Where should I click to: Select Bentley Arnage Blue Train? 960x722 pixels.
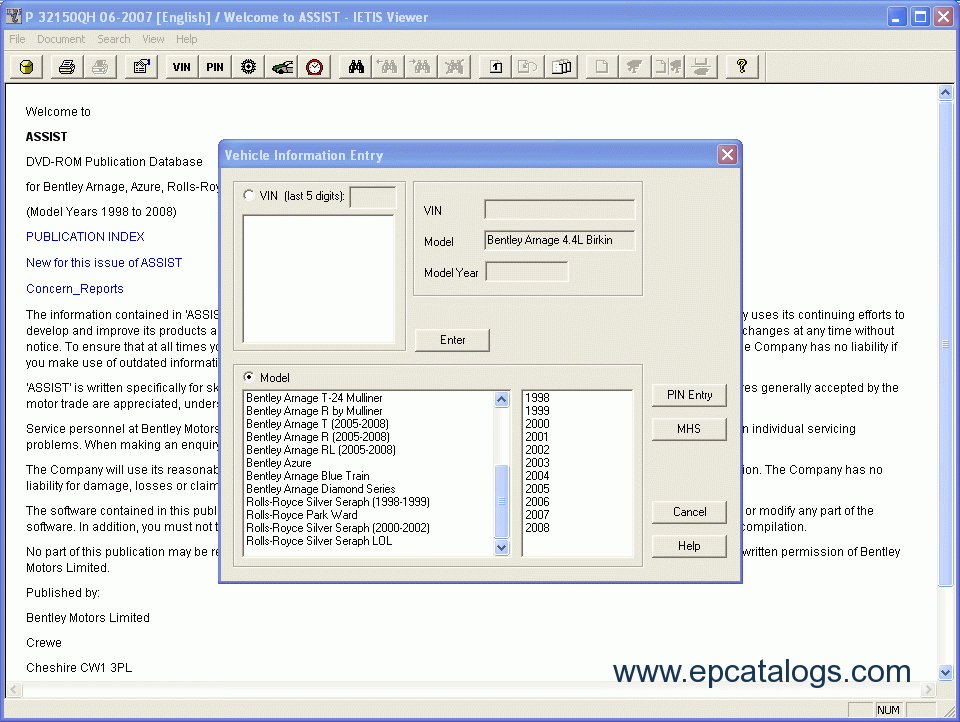[x=307, y=476]
